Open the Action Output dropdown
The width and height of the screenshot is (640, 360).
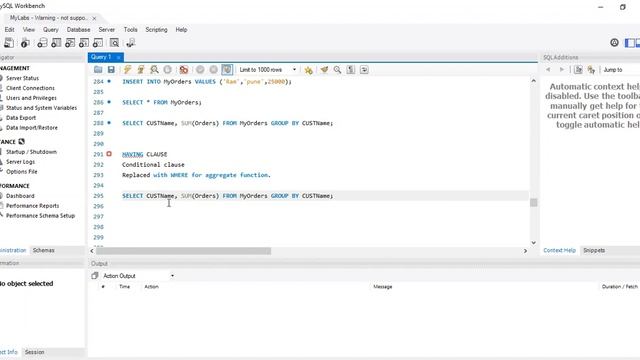(138, 276)
